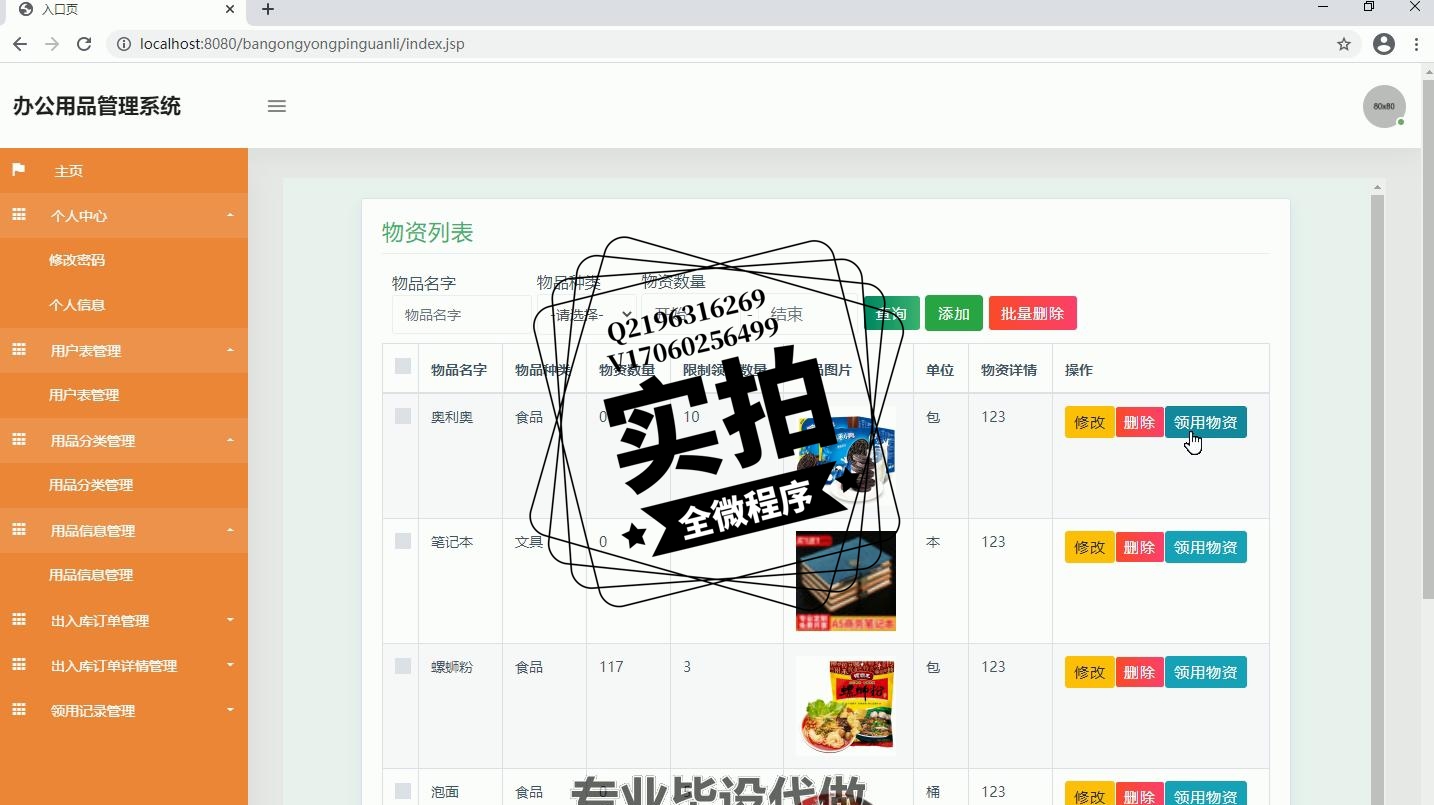1434x805 pixels.
Task: Click grid icon beside 领用记录管理
Action: [x=18, y=710]
